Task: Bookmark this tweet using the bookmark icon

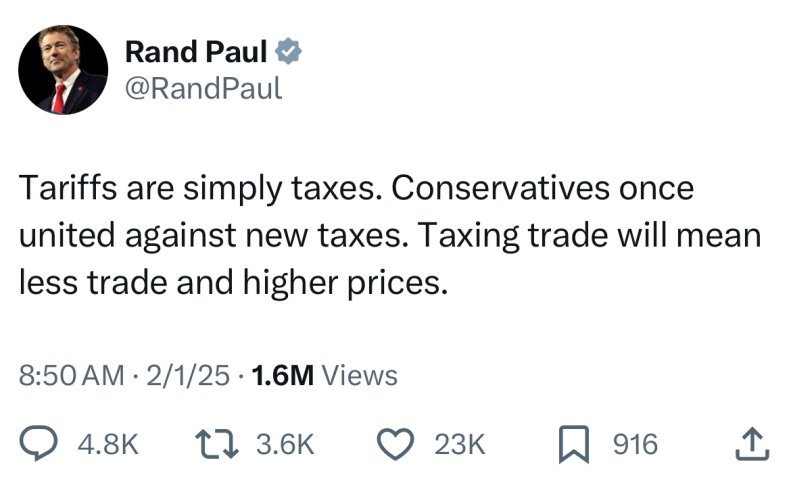Action: tap(574, 445)
